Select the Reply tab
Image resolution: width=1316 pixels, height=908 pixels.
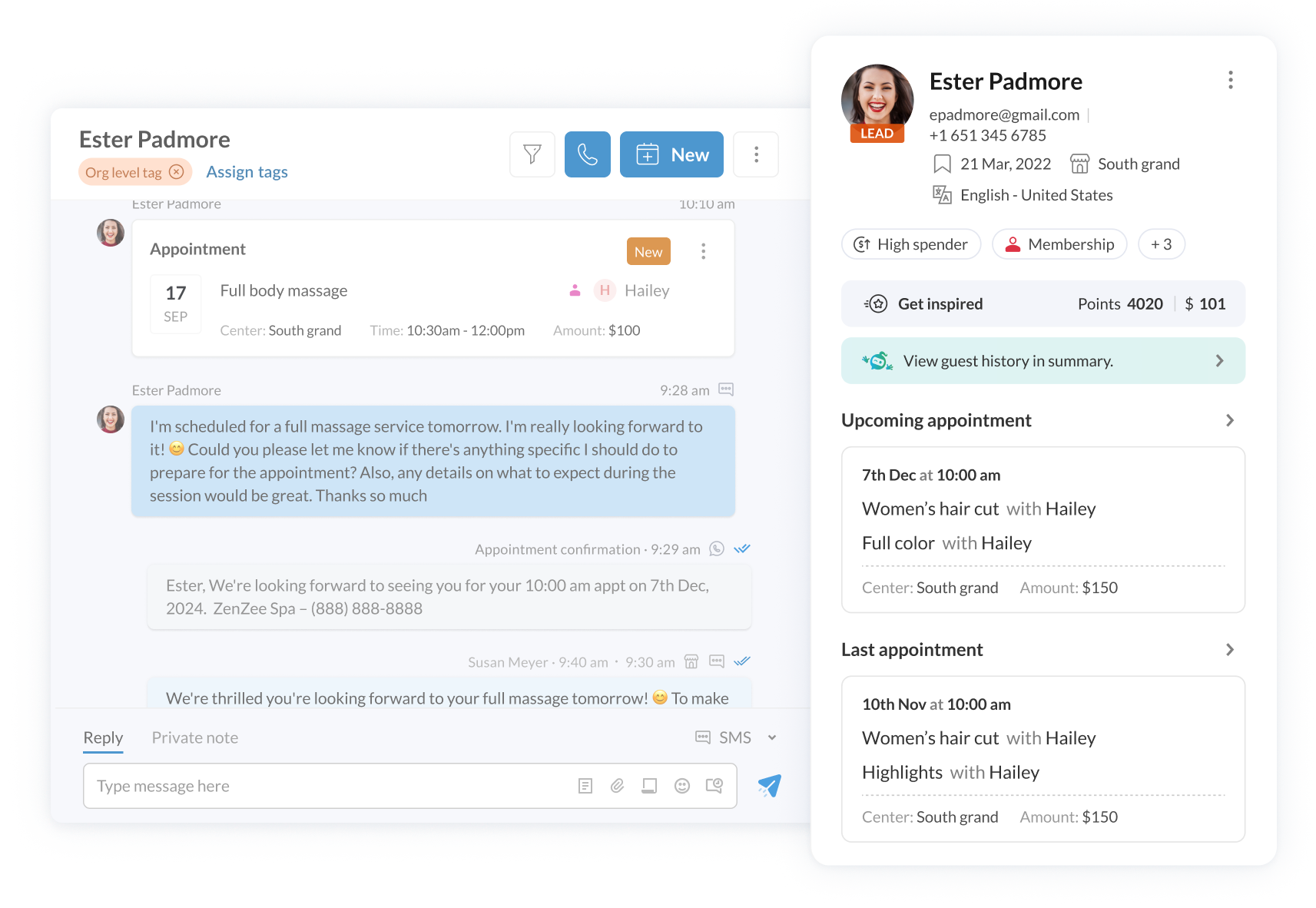pyautogui.click(x=103, y=737)
